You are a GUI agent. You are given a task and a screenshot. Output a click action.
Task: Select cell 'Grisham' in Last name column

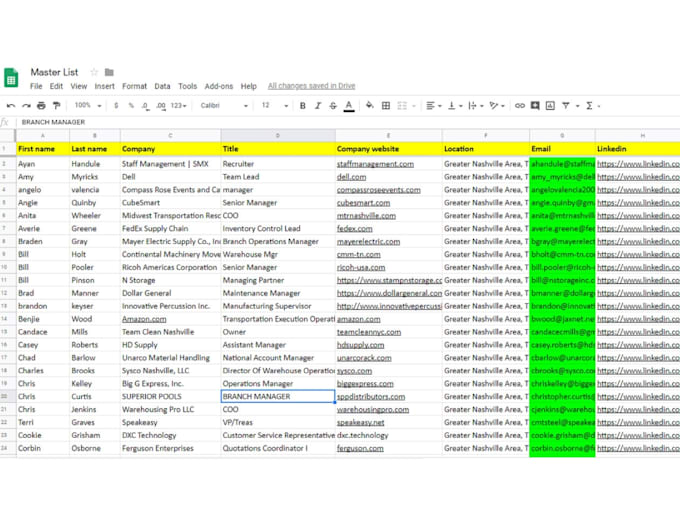click(95, 435)
